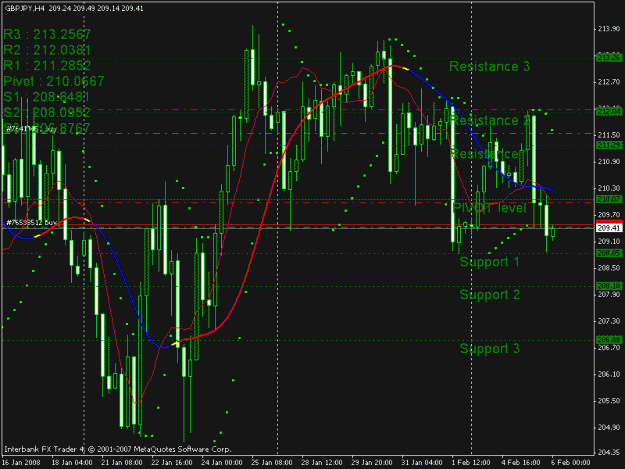Click the '31 Jan 04:00' time label
This screenshot has height=469, width=625.
[422, 463]
